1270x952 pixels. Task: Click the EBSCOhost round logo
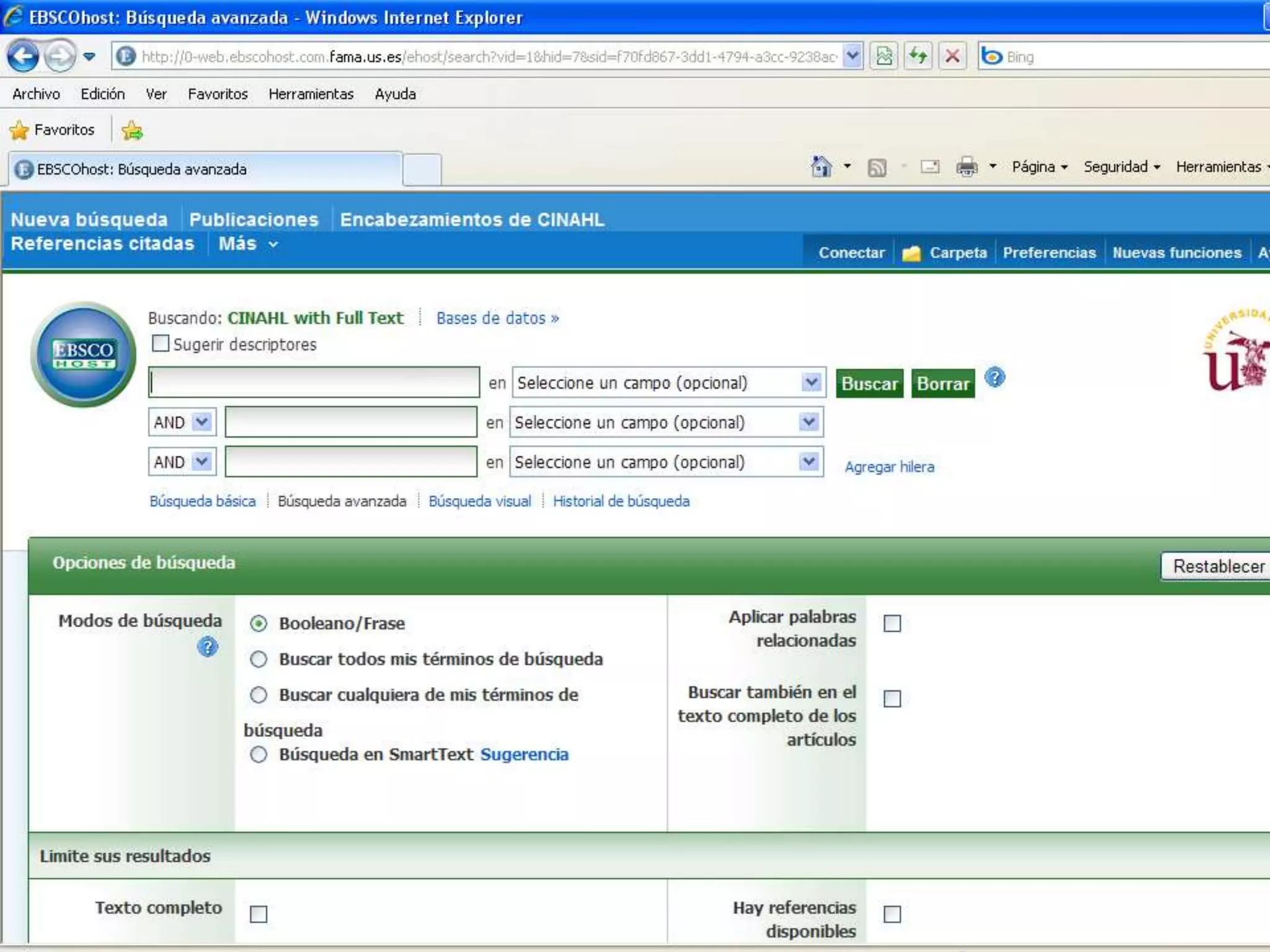point(84,355)
